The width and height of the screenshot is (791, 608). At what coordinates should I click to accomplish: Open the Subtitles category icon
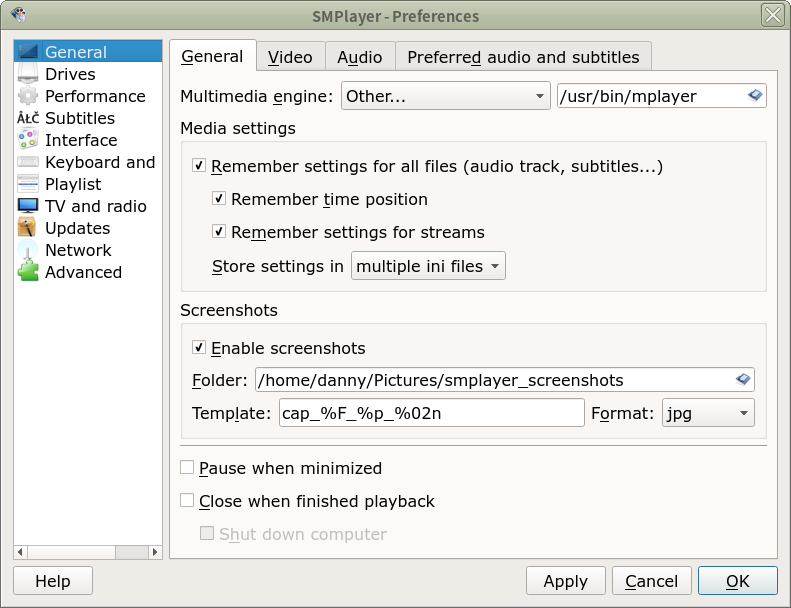28,118
